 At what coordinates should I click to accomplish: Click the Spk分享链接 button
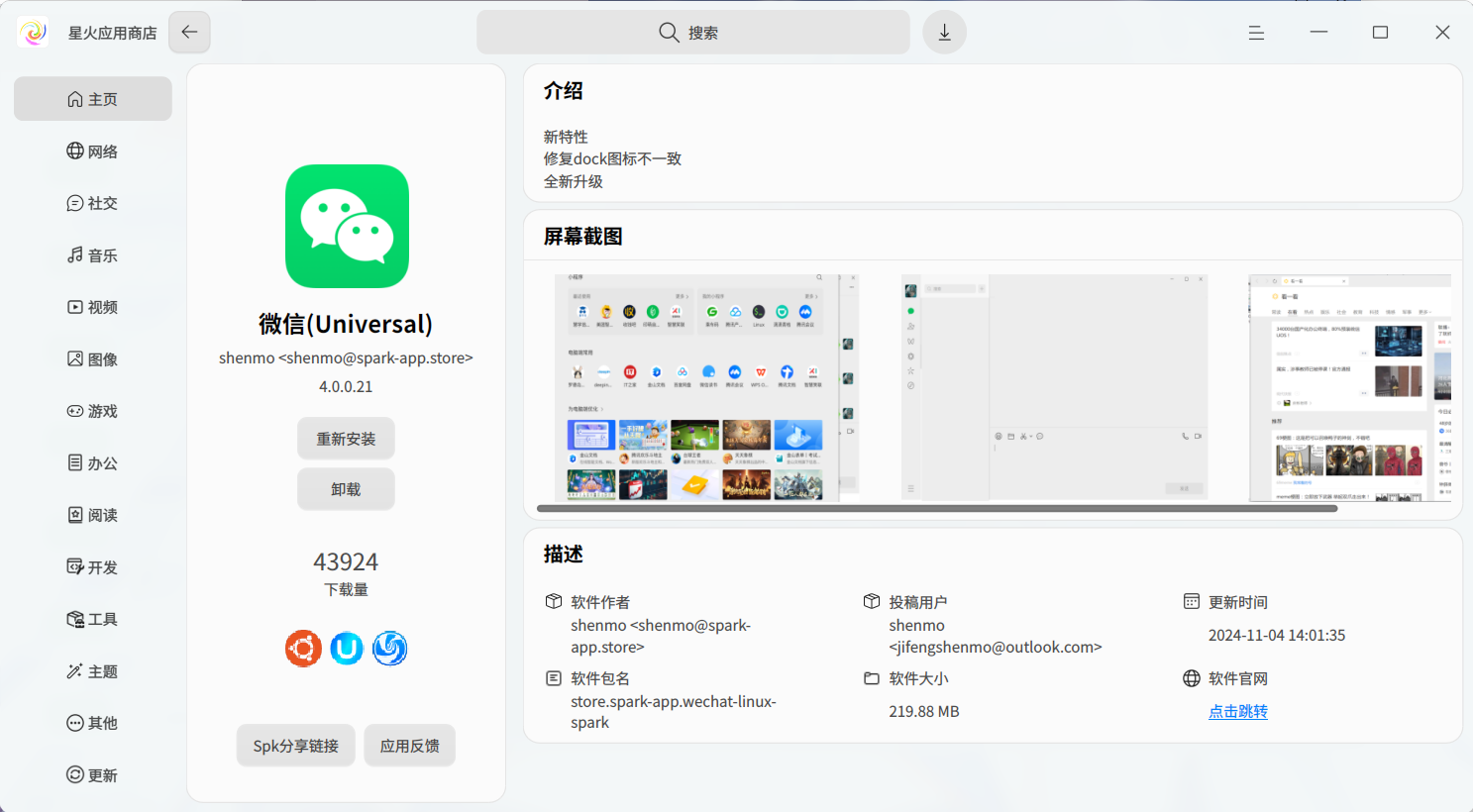[x=296, y=746]
